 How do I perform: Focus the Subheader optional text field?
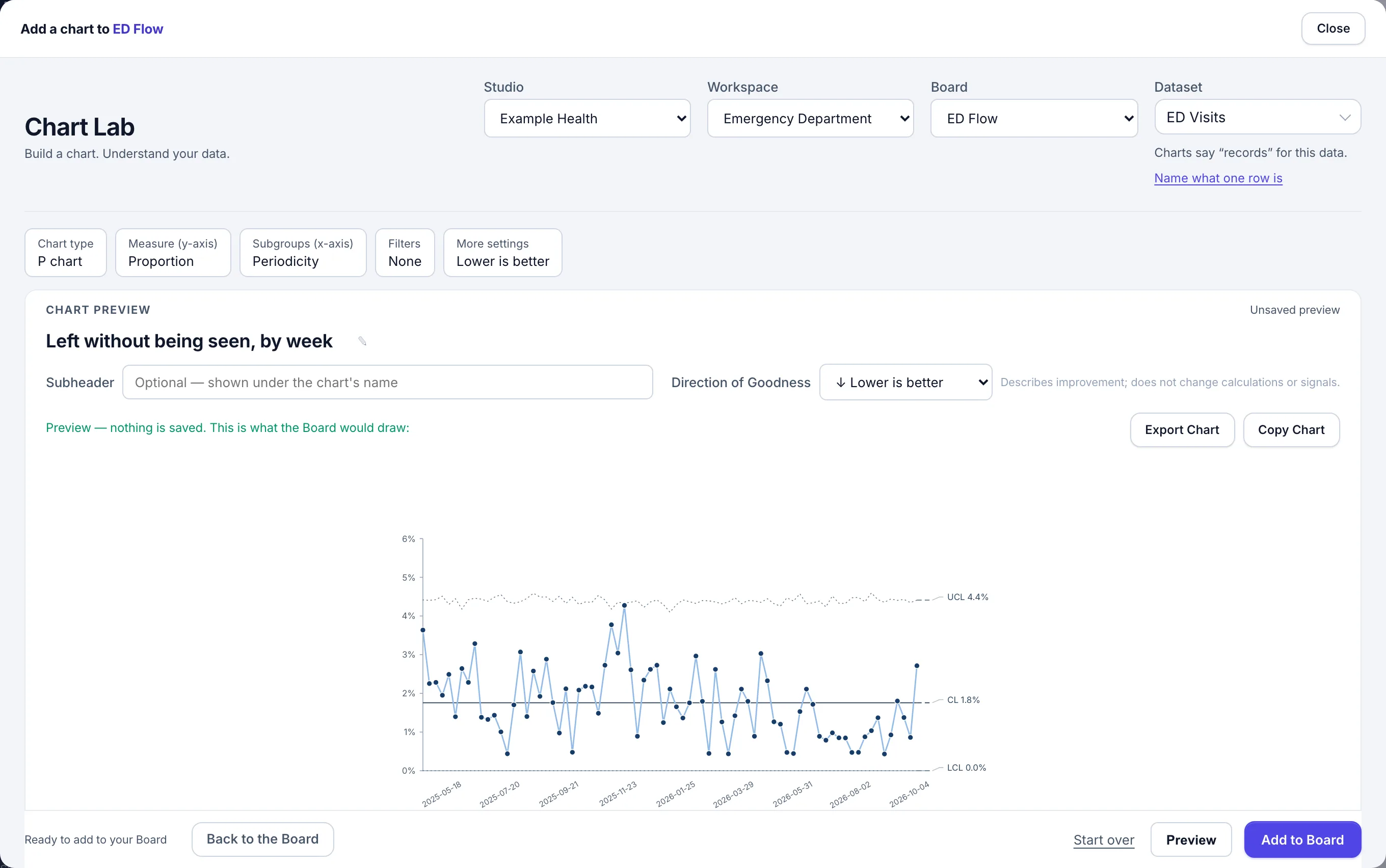tap(388, 383)
